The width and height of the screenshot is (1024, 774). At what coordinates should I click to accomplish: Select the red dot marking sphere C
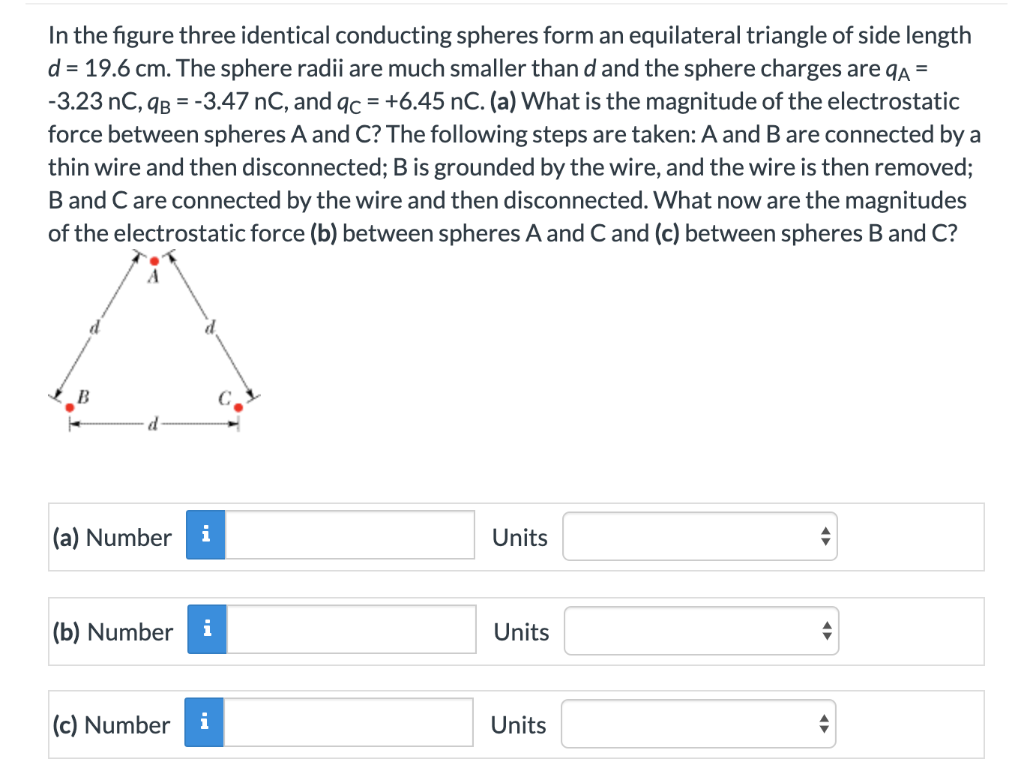click(x=237, y=409)
